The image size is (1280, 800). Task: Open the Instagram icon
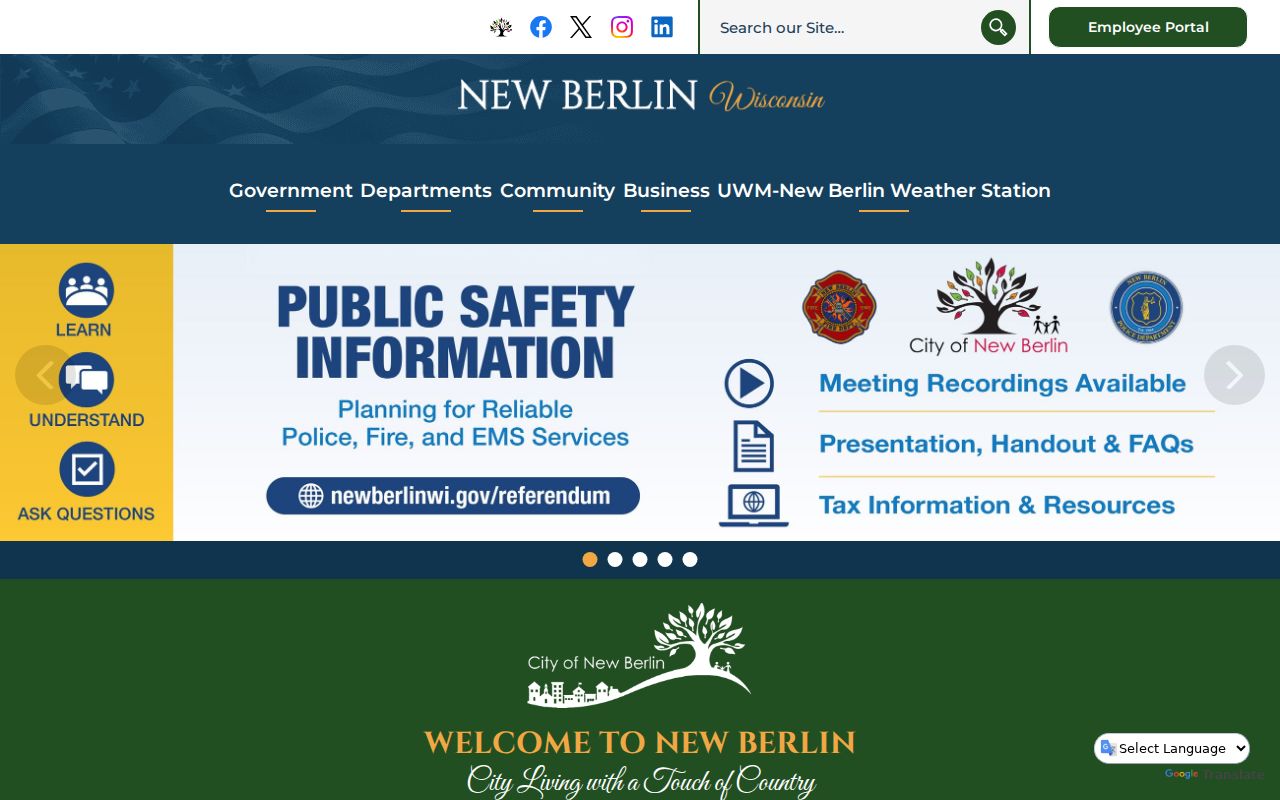pyautogui.click(x=622, y=27)
